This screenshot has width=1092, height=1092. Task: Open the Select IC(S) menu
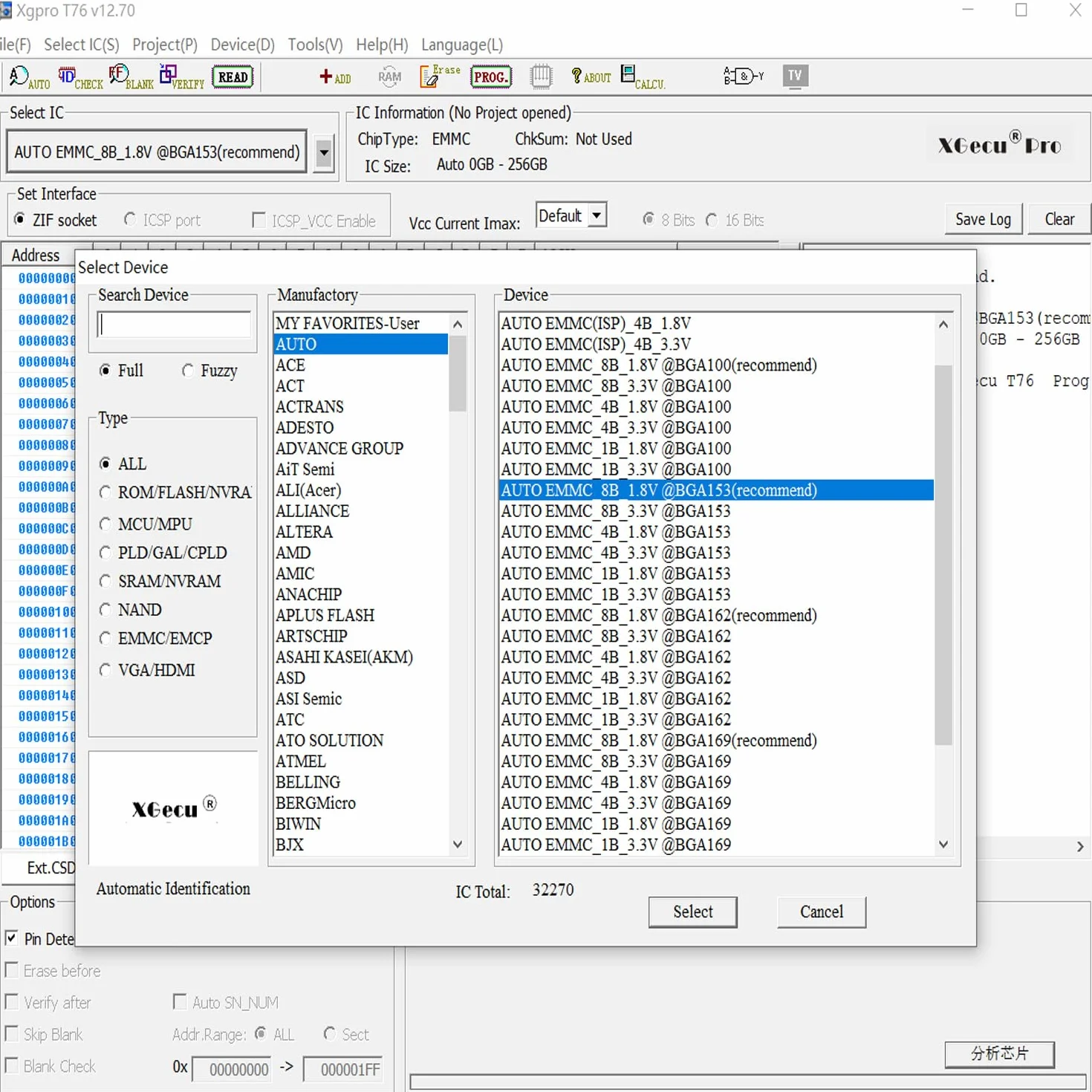tap(82, 45)
